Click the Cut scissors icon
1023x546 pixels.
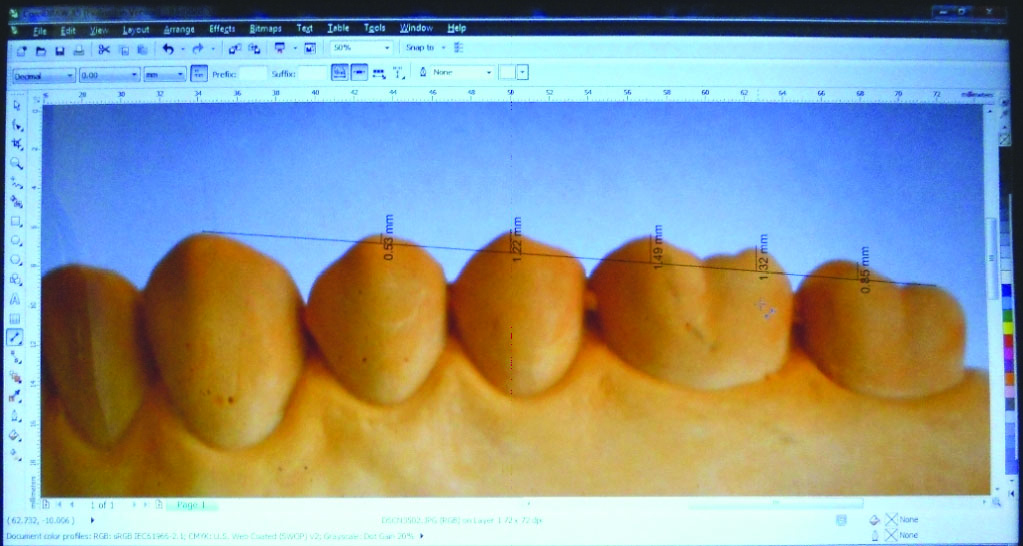103,49
